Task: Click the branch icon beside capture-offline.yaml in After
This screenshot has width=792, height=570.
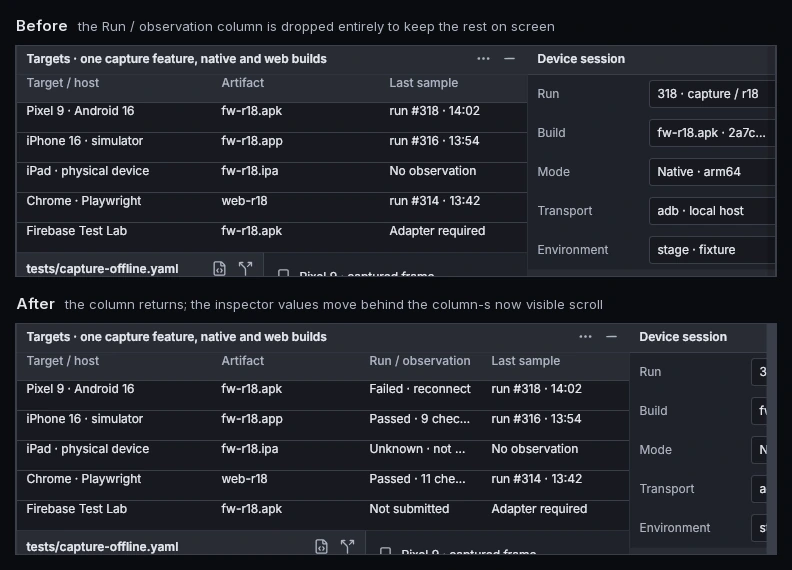Action: tap(348, 546)
